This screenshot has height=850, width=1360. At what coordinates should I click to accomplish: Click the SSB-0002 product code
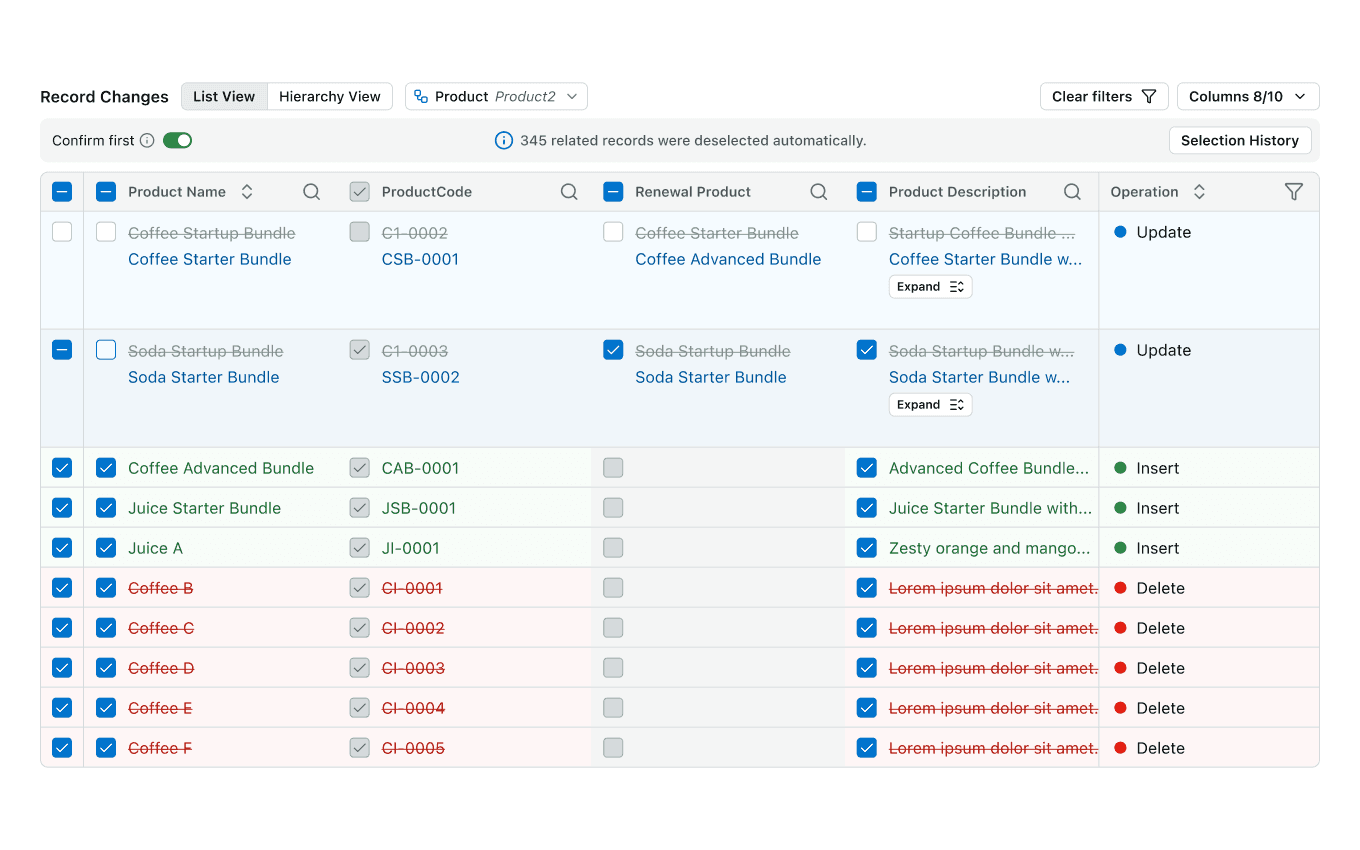(421, 377)
